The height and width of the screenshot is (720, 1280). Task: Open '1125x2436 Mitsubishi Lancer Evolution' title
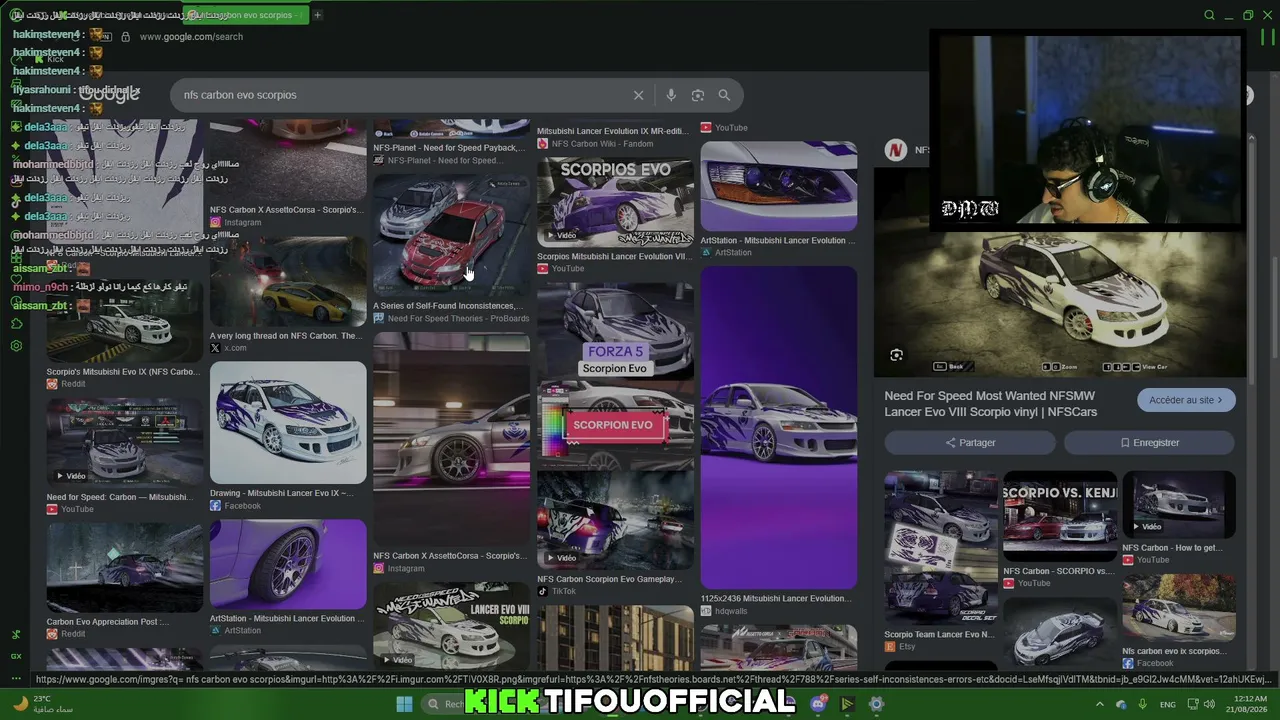(x=777, y=599)
